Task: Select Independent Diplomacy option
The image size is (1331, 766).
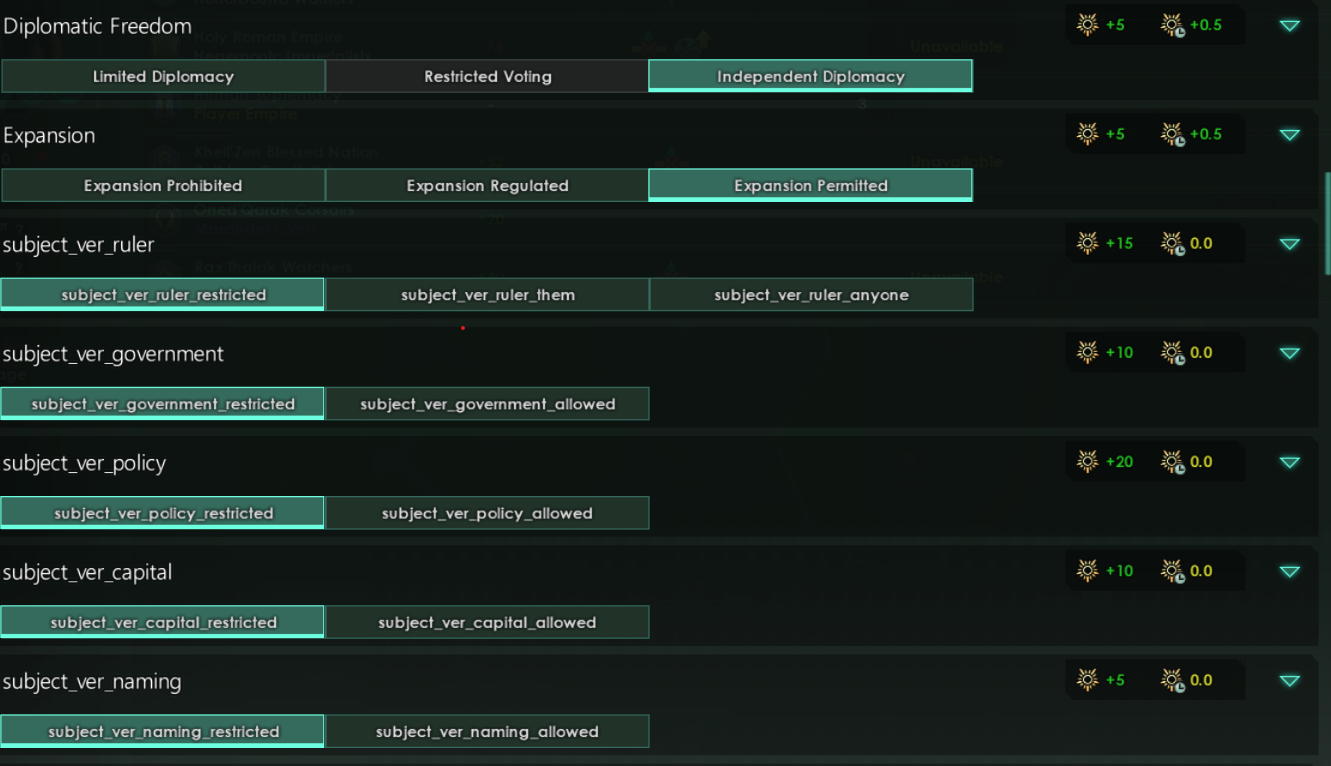Action: point(811,76)
